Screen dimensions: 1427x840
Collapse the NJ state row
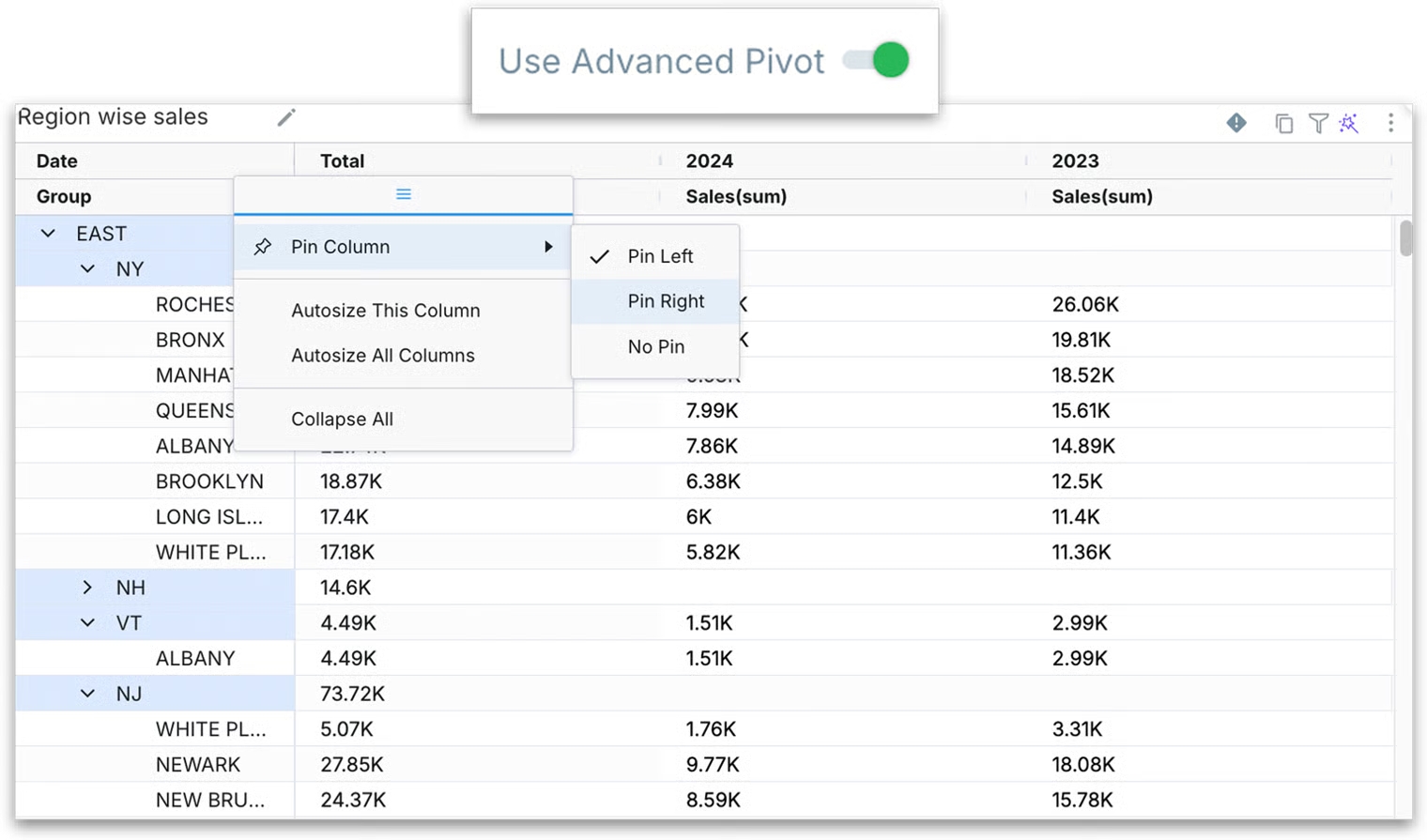click(x=87, y=694)
